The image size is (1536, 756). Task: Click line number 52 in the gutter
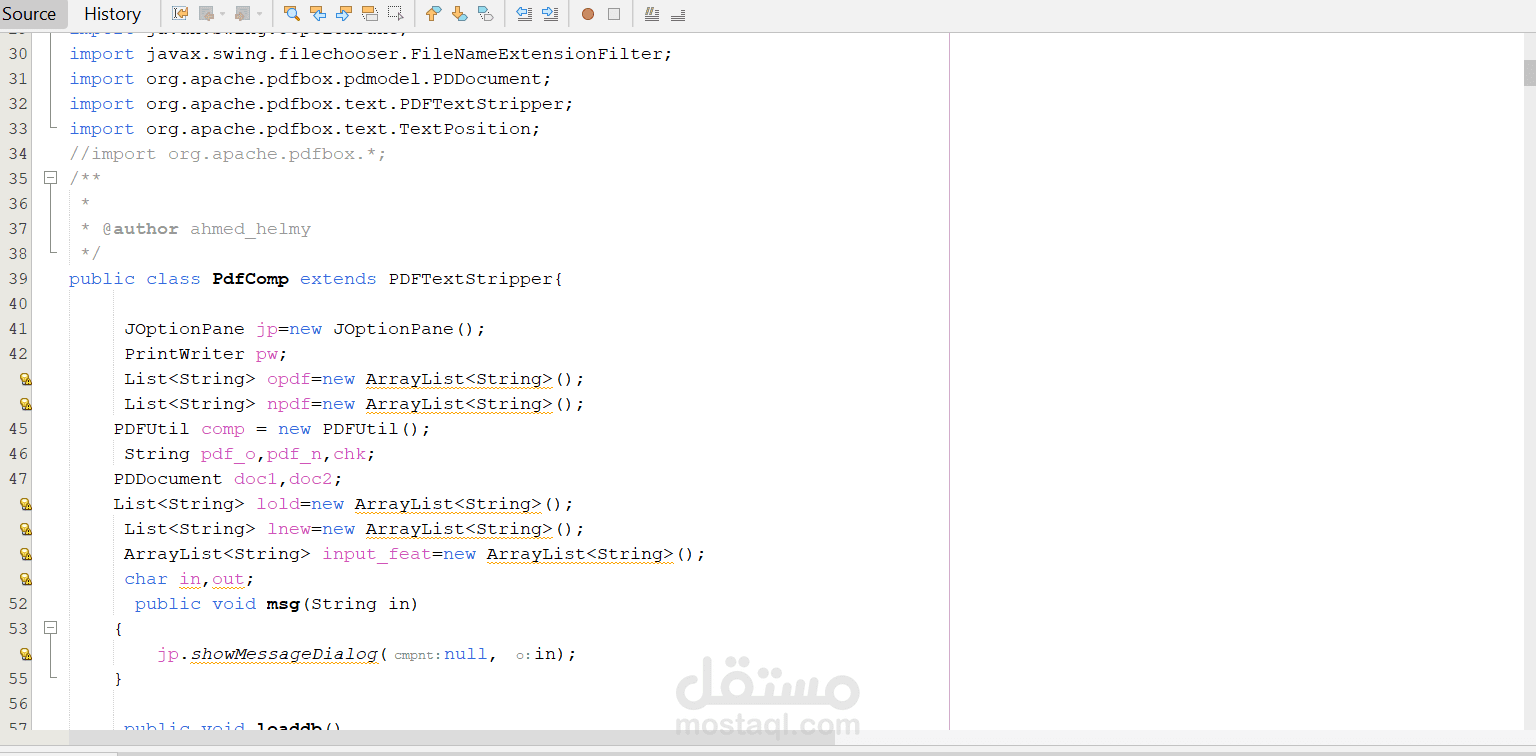click(18, 604)
